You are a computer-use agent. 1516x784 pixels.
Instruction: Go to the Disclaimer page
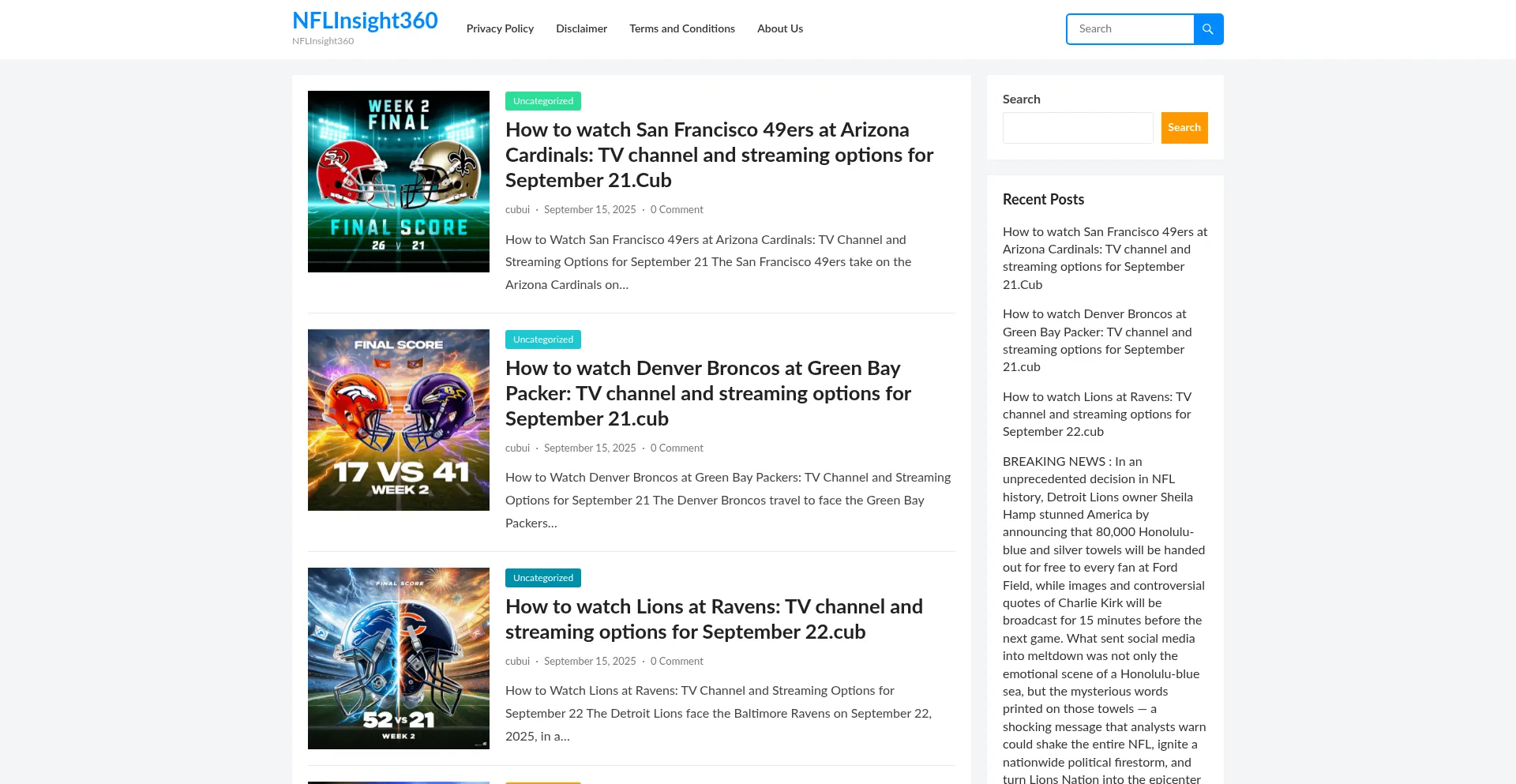pyautogui.click(x=581, y=28)
